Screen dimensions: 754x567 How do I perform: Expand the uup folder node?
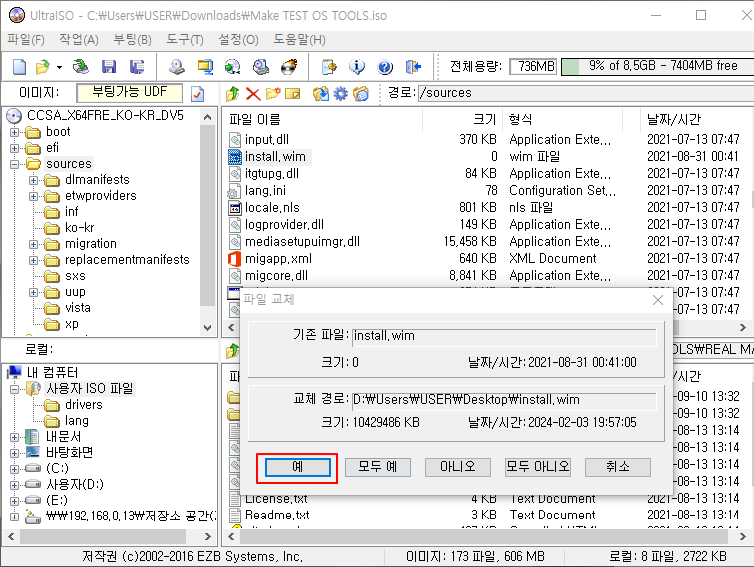tap(33, 292)
